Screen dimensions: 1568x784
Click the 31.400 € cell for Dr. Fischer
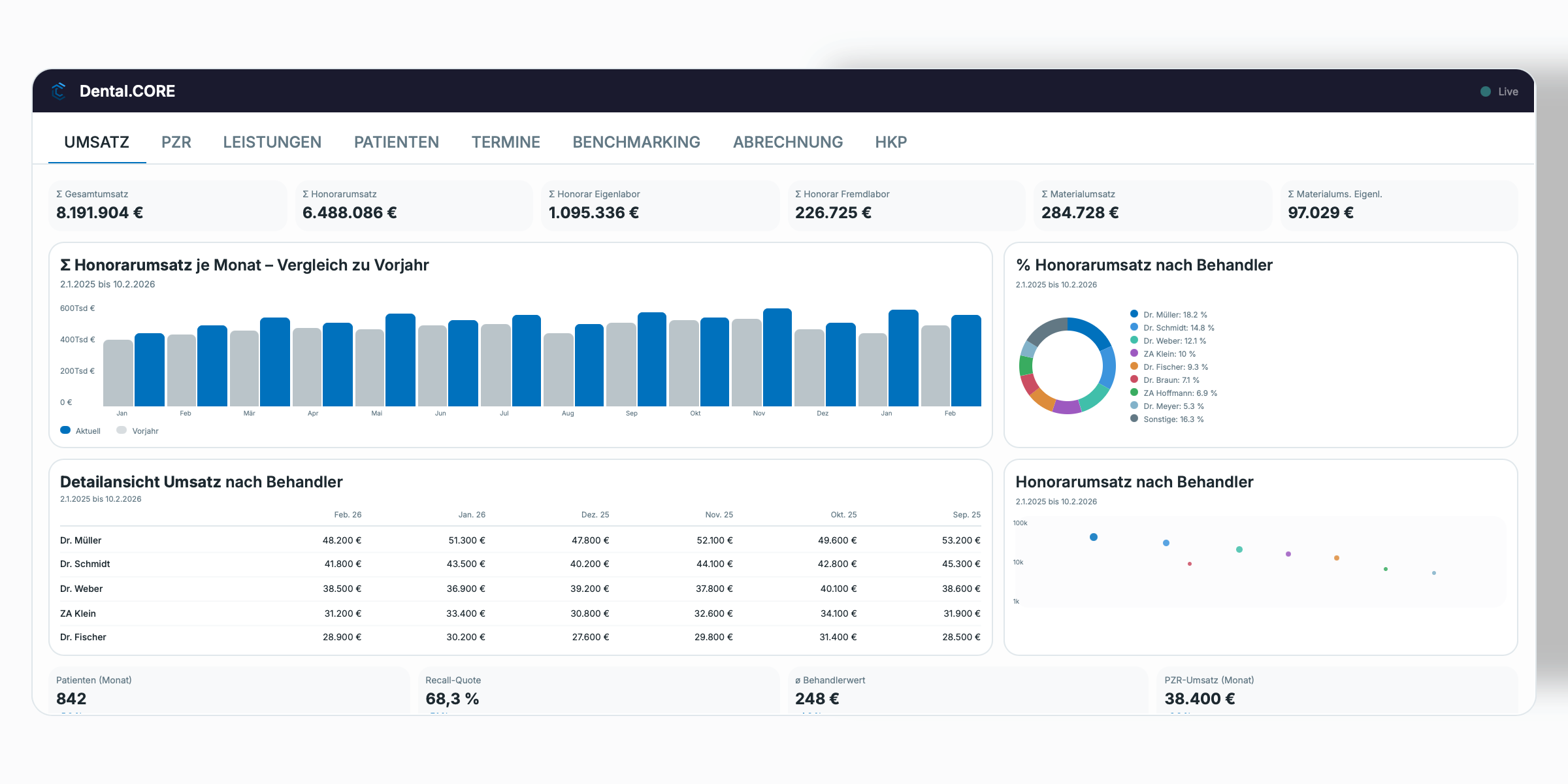pyautogui.click(x=838, y=637)
